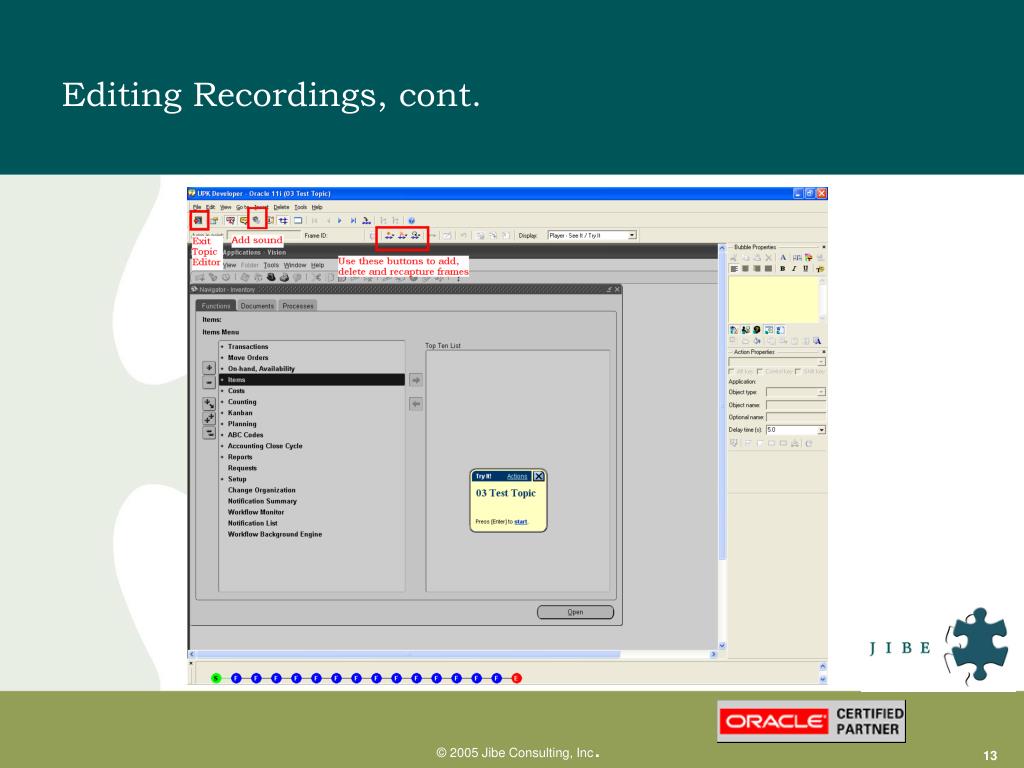
Task: Click the start link in bubble
Action: (520, 522)
